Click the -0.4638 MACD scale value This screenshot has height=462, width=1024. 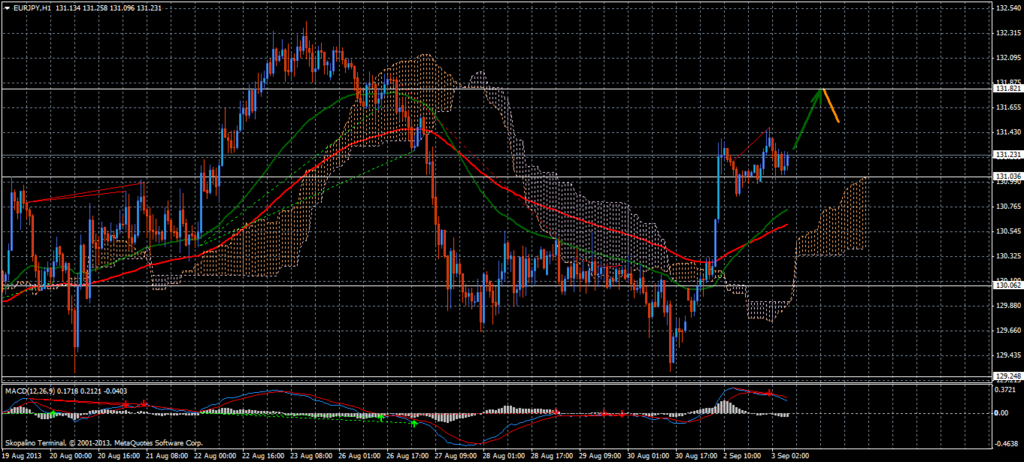point(1008,444)
